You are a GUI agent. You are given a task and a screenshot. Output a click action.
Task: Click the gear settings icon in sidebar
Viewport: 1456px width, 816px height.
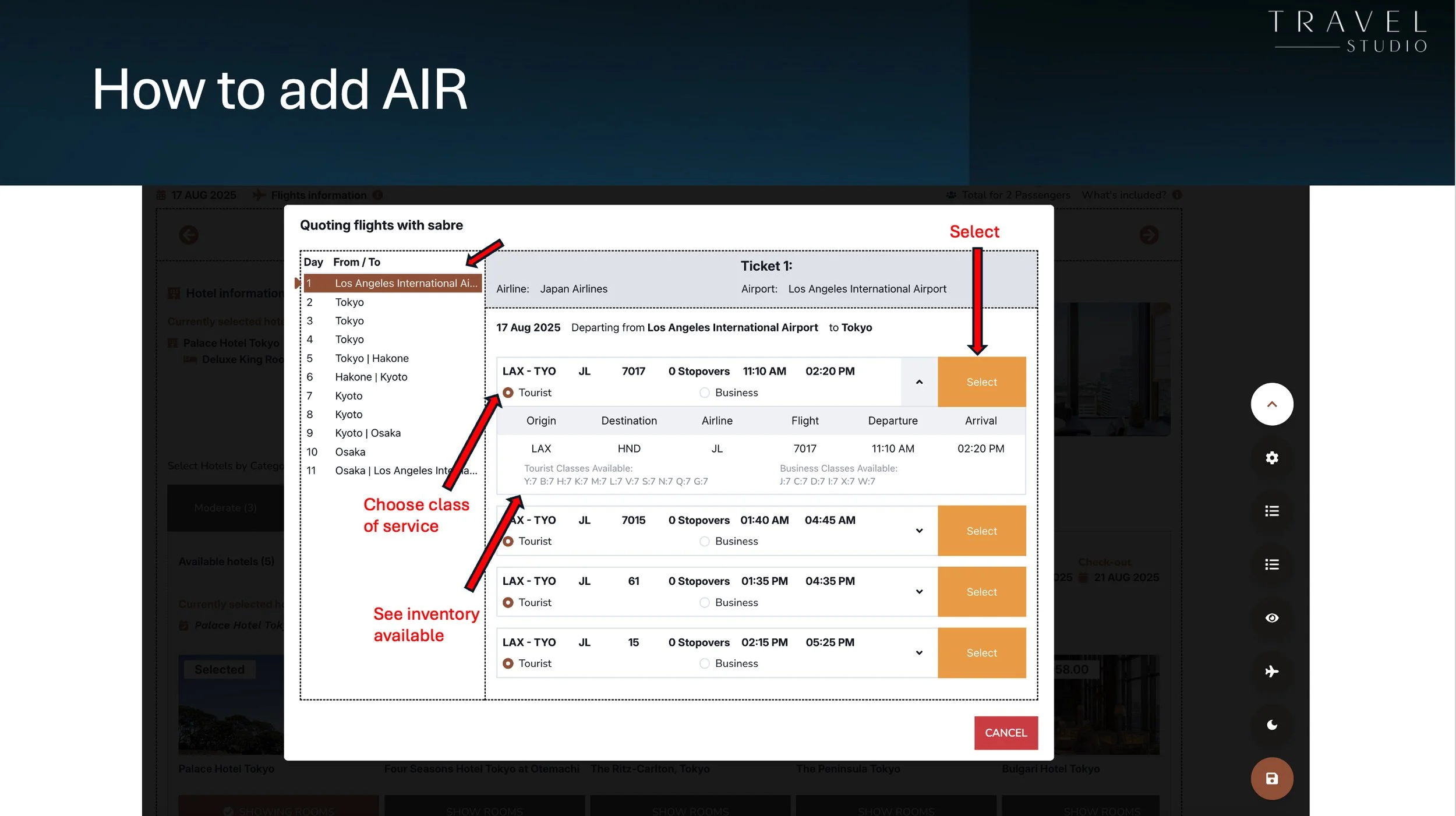click(1271, 458)
